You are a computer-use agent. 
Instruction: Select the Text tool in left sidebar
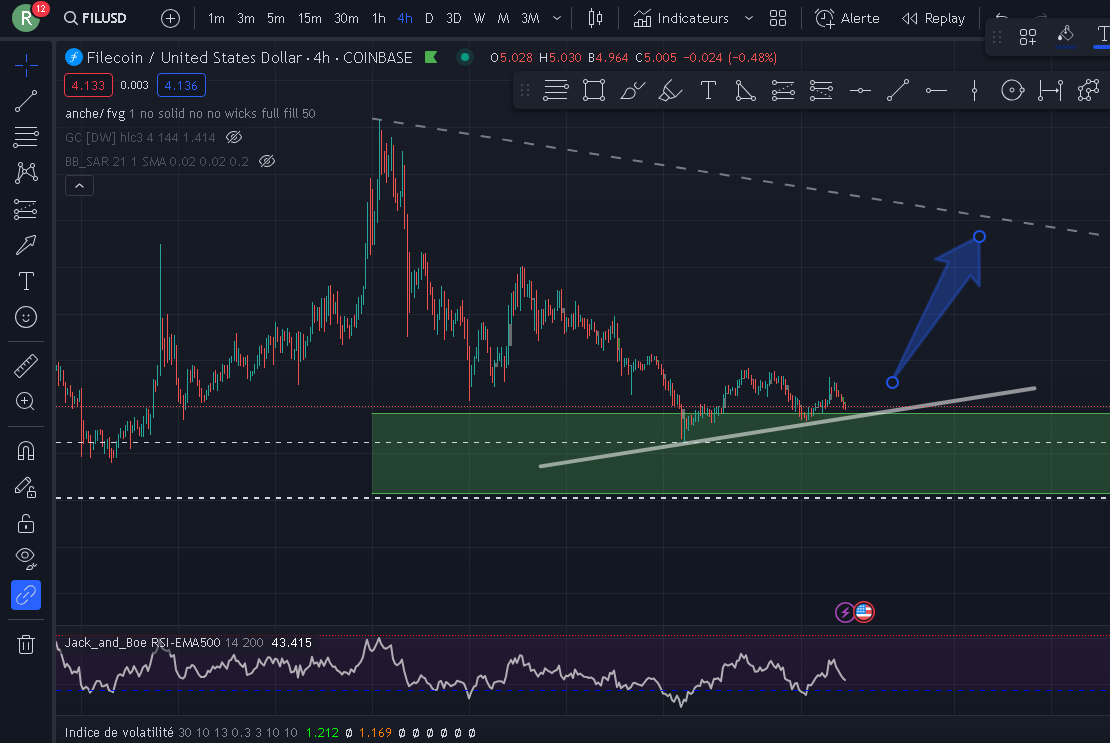[26, 281]
